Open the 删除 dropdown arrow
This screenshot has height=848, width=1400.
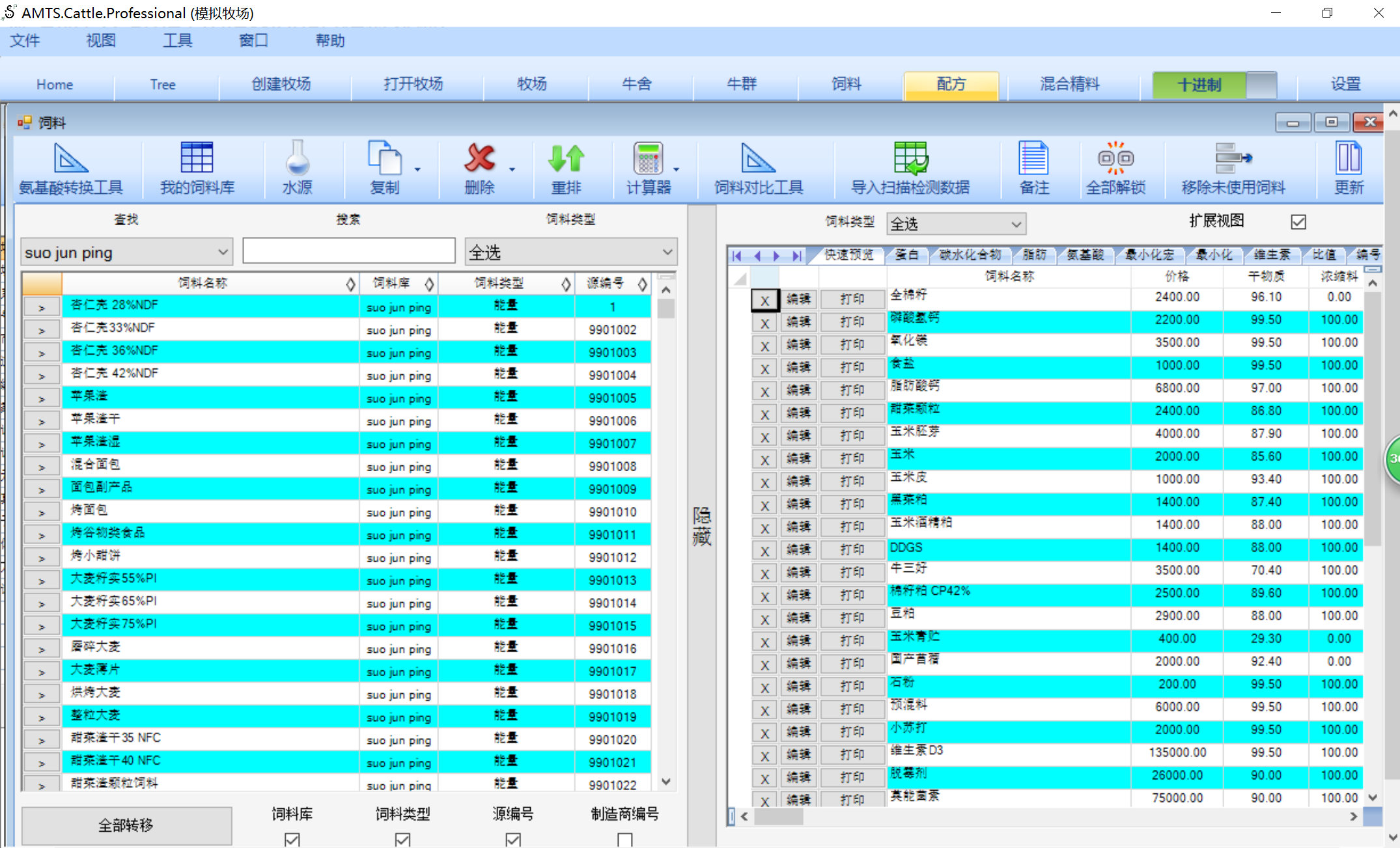(512, 169)
